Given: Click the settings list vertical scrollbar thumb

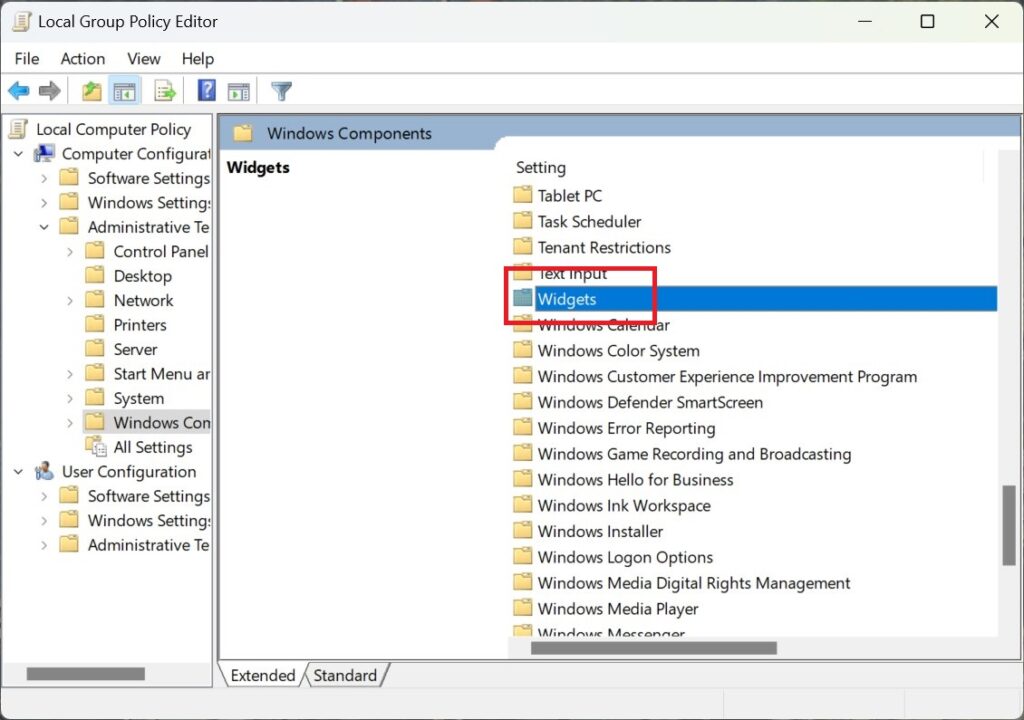Looking at the screenshot, I should pos(1009,525).
